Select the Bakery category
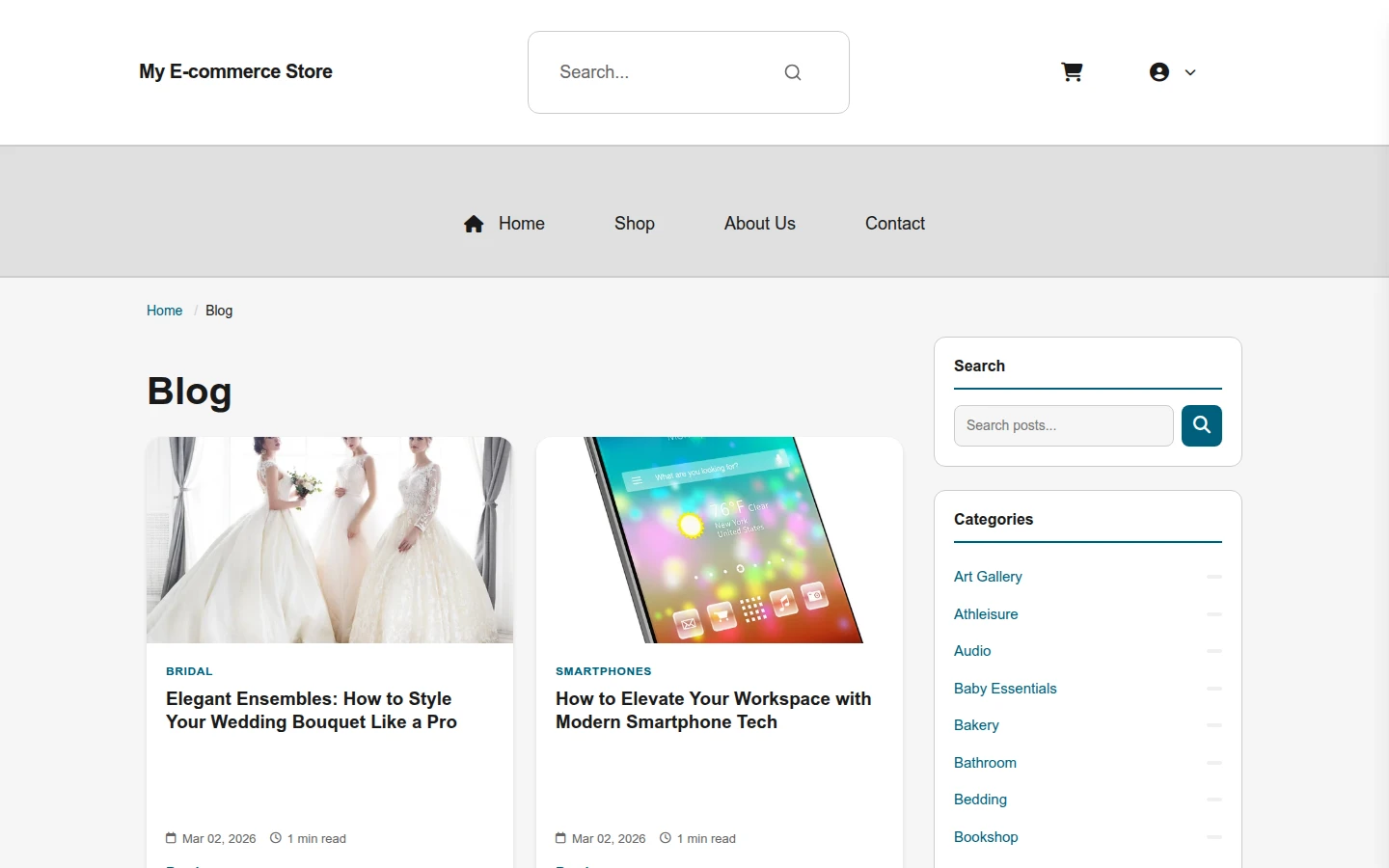The image size is (1389, 868). [x=976, y=725]
